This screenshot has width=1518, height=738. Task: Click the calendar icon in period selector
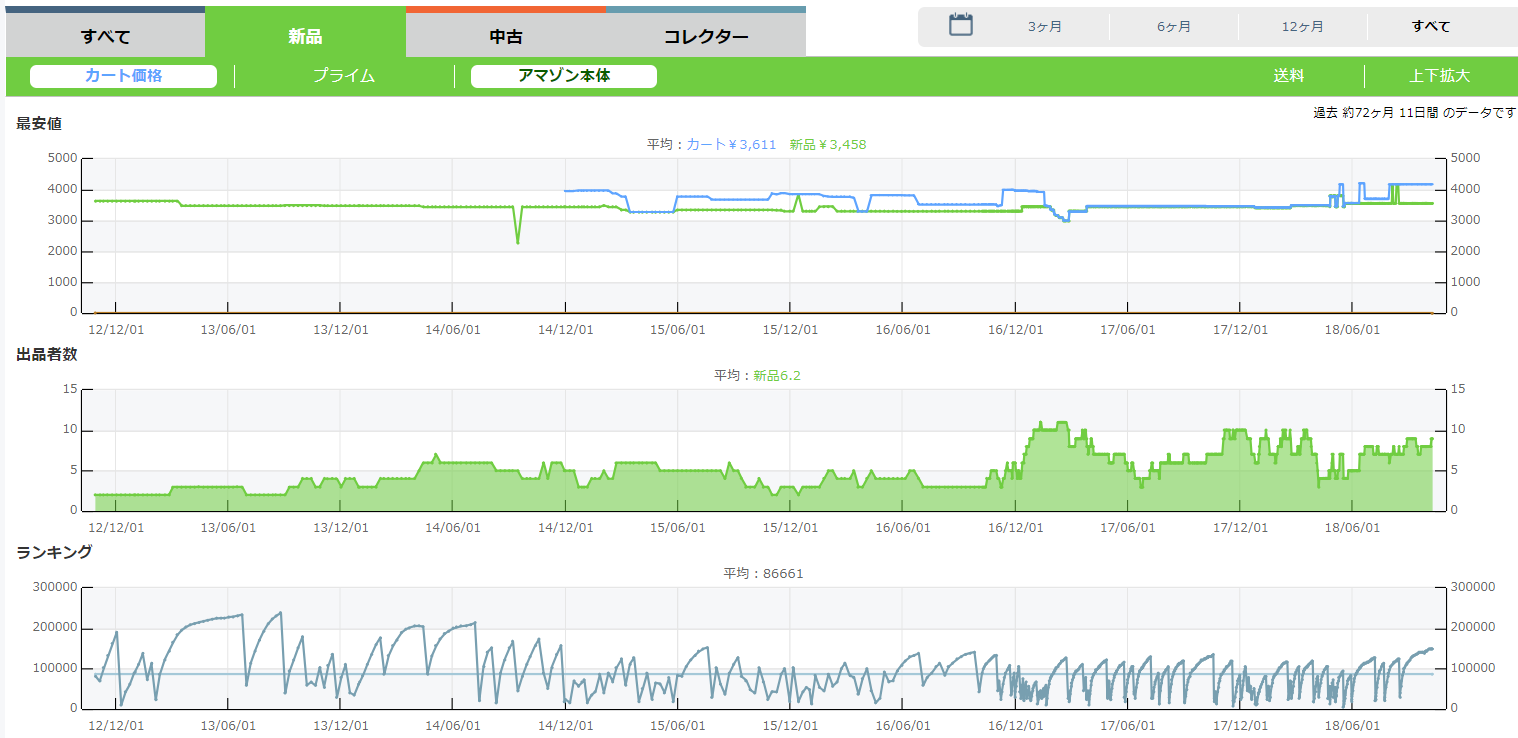click(x=961, y=26)
